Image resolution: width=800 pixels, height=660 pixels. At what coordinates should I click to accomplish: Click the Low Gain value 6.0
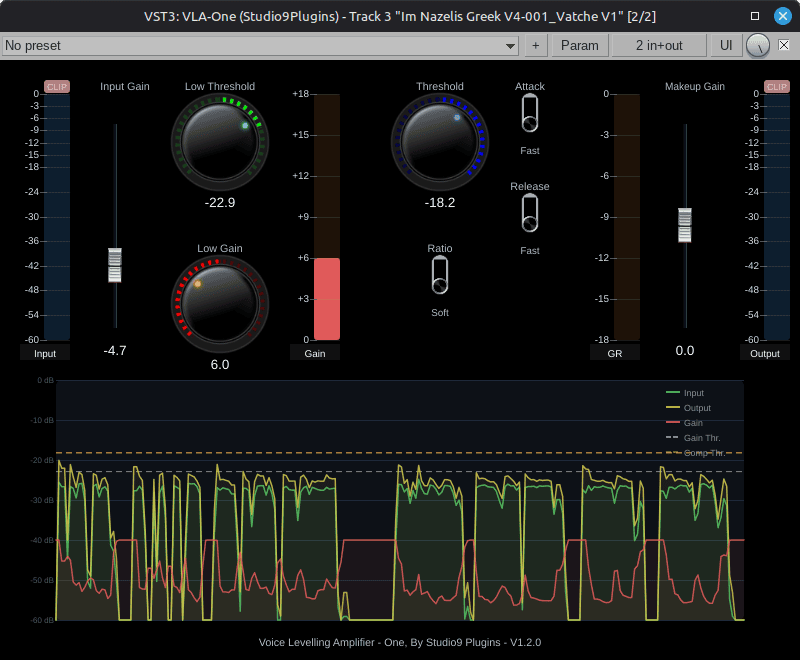[220, 365]
